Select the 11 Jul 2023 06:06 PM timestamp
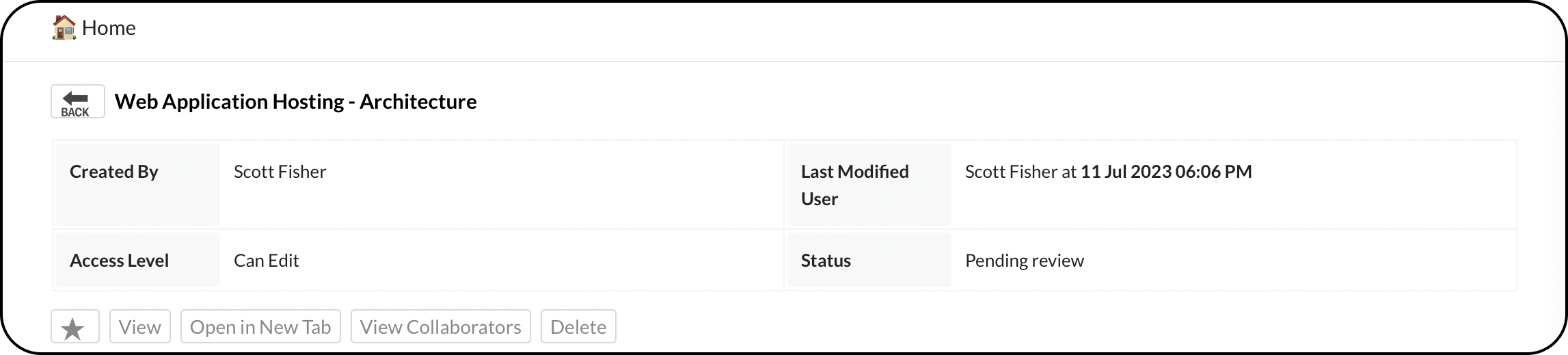Screen dimensions: 1568x355 [x=1166, y=172]
